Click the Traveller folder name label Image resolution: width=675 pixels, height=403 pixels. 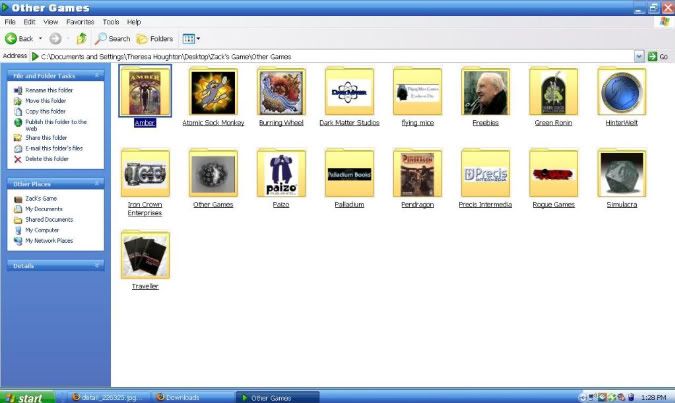coord(145,286)
